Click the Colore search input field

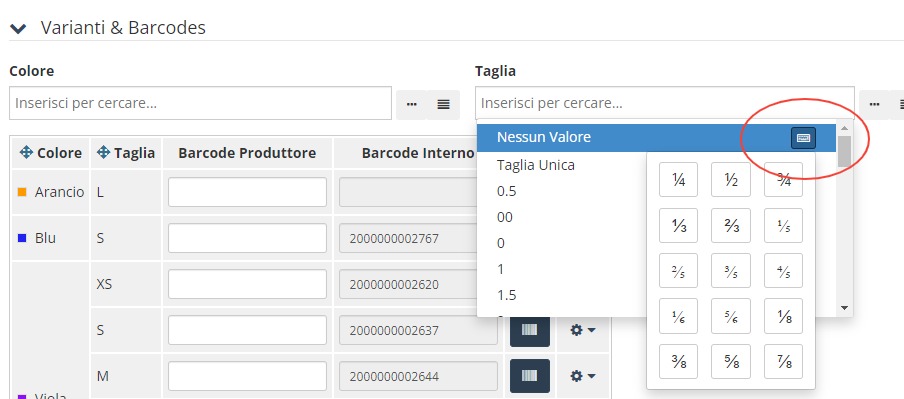[201, 103]
